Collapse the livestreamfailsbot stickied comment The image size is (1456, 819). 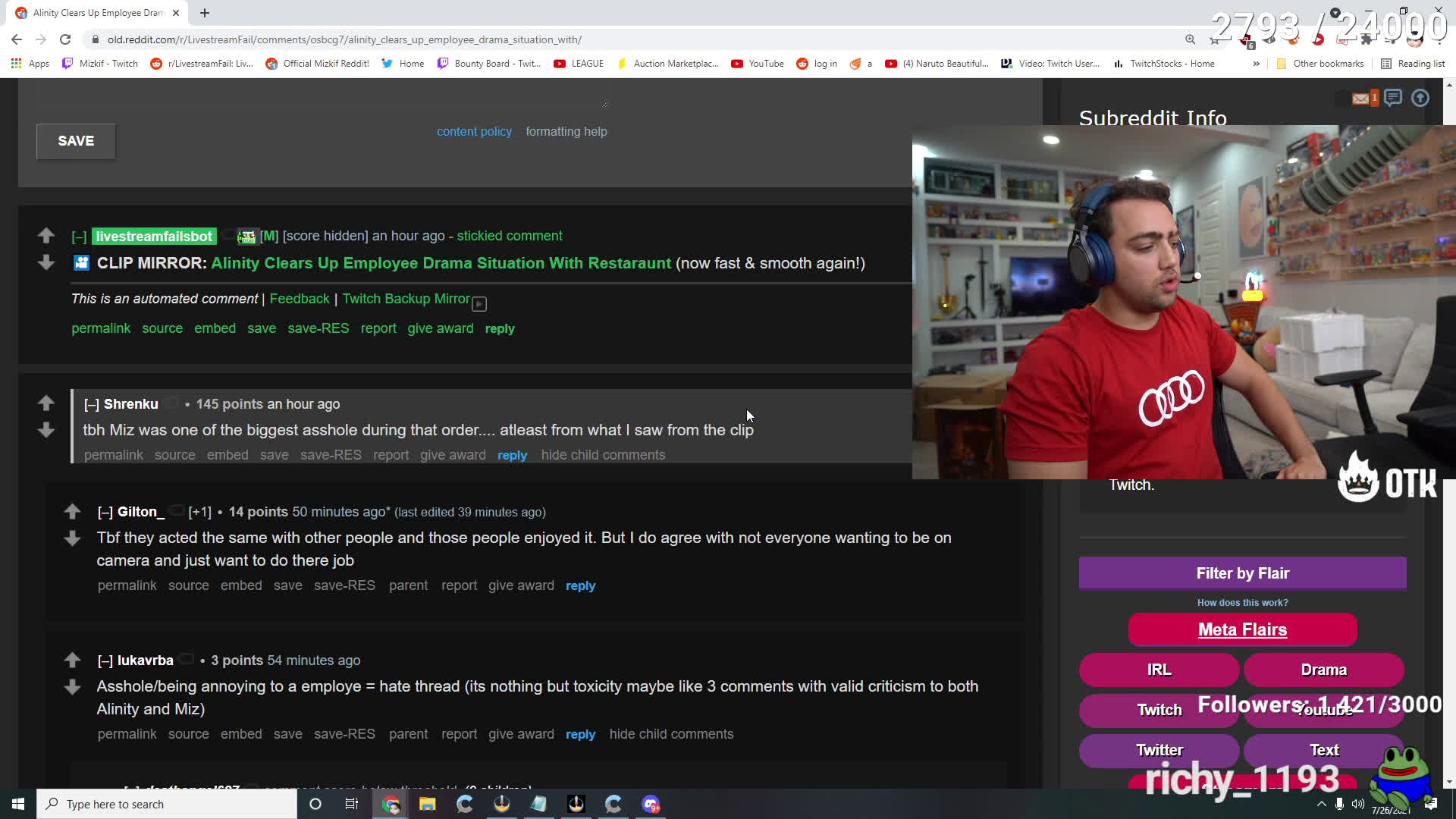coord(79,237)
